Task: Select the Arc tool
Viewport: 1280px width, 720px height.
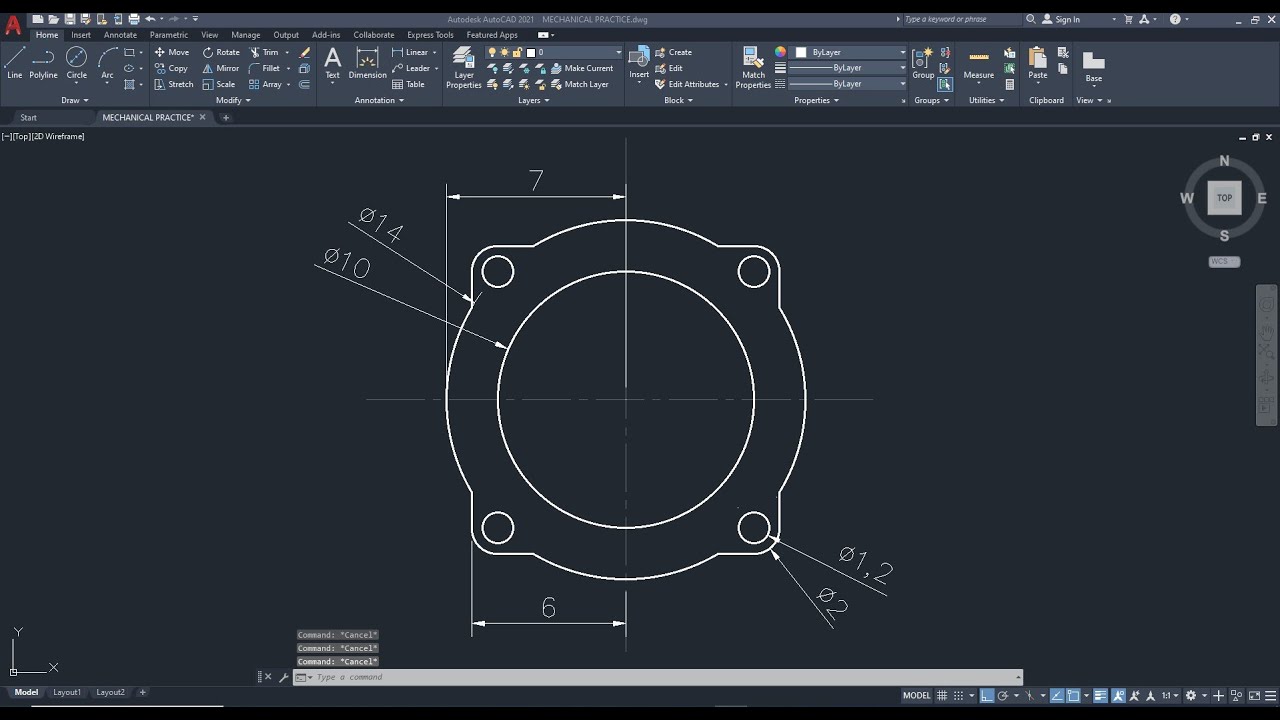Action: coord(107,62)
